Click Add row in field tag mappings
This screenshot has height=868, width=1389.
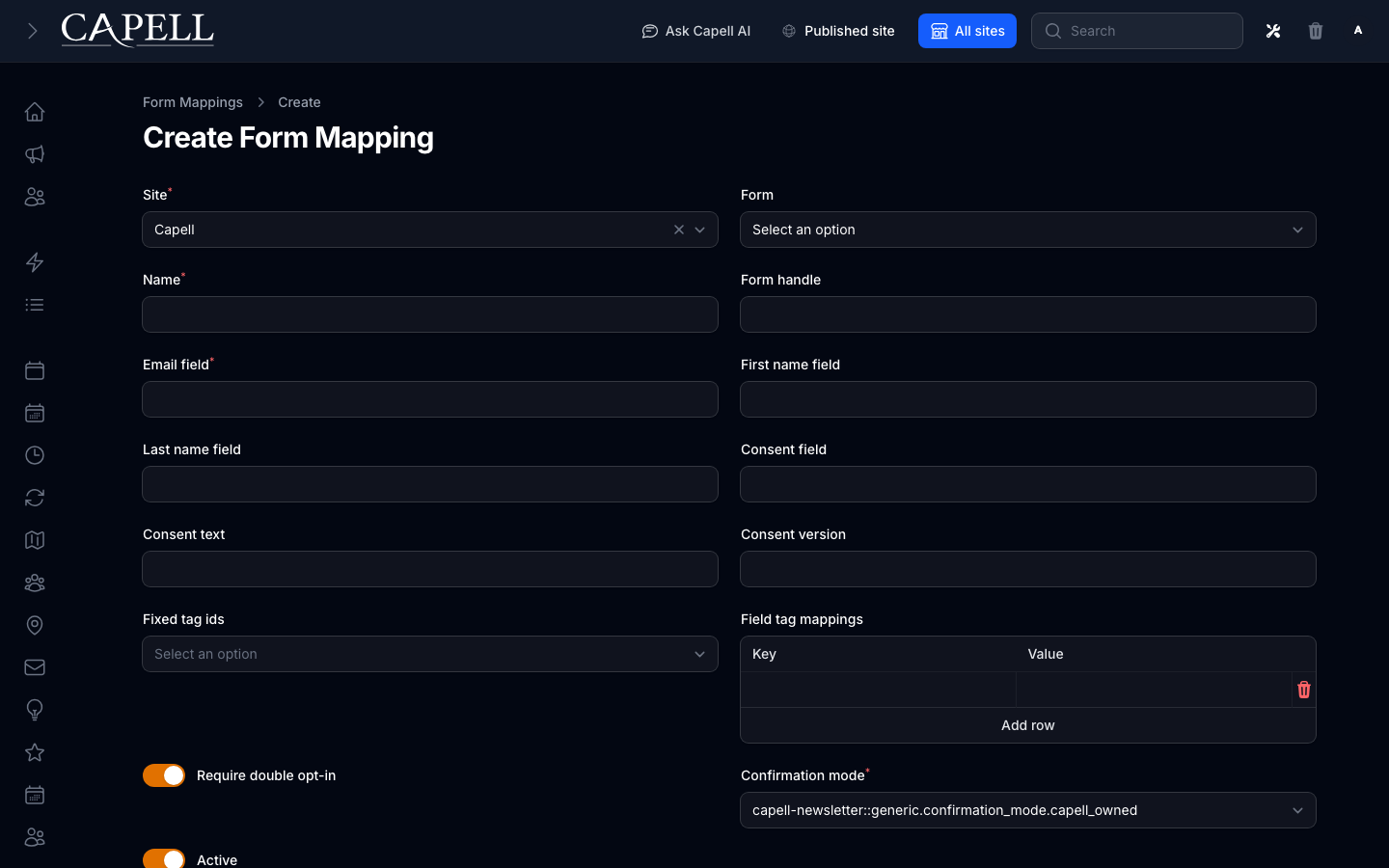click(x=1028, y=725)
